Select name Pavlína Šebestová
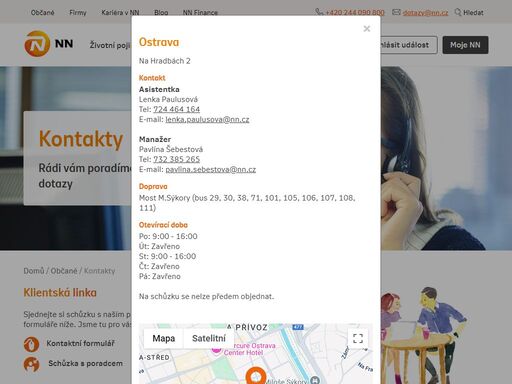Screen dimensions: 512x384 pos(171,149)
